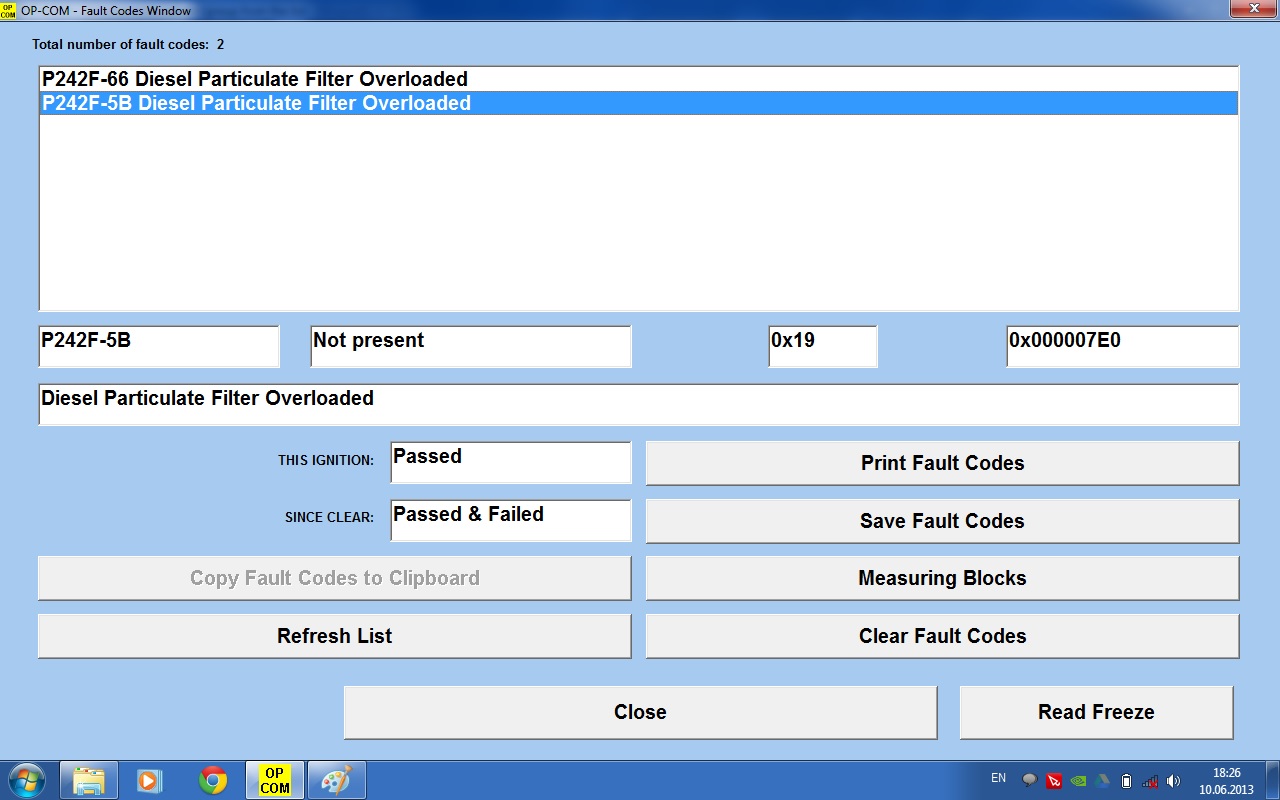Launch Windows Media Player from taskbar
This screenshot has height=800, width=1280.
point(149,779)
